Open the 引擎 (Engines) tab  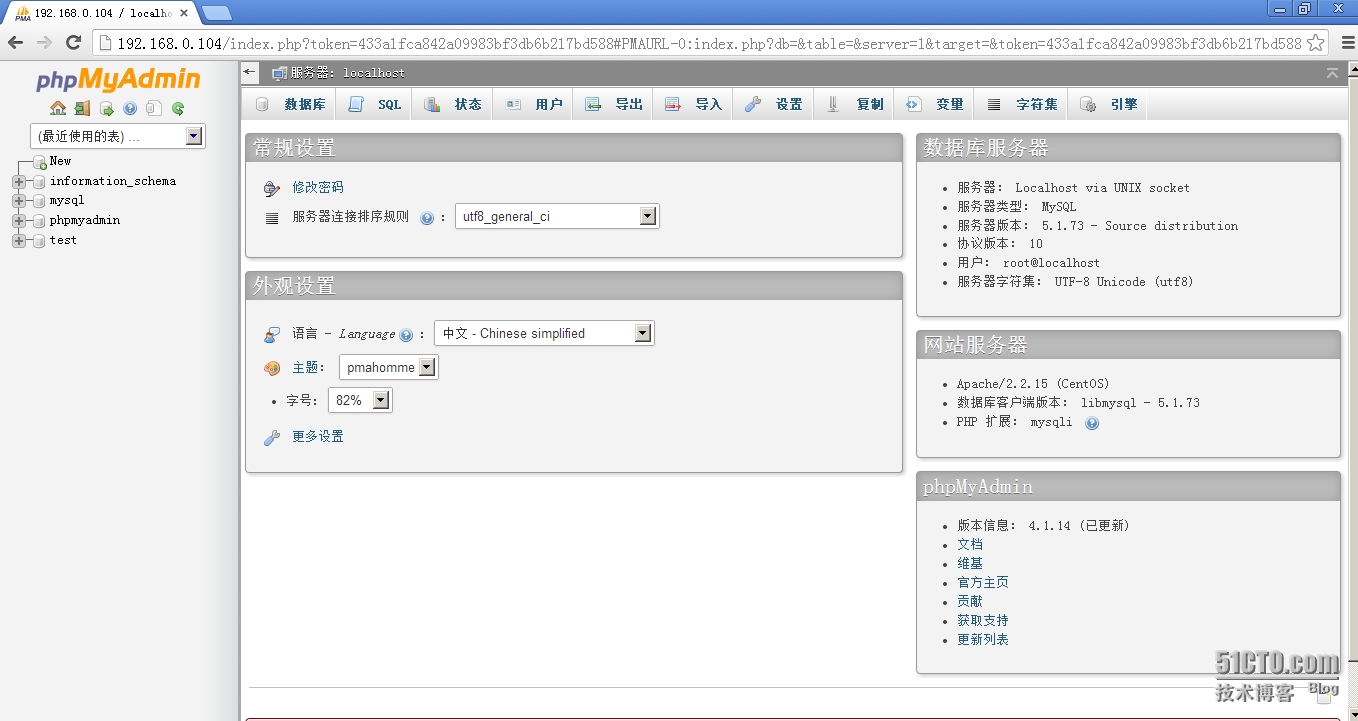pyautogui.click(x=1108, y=104)
